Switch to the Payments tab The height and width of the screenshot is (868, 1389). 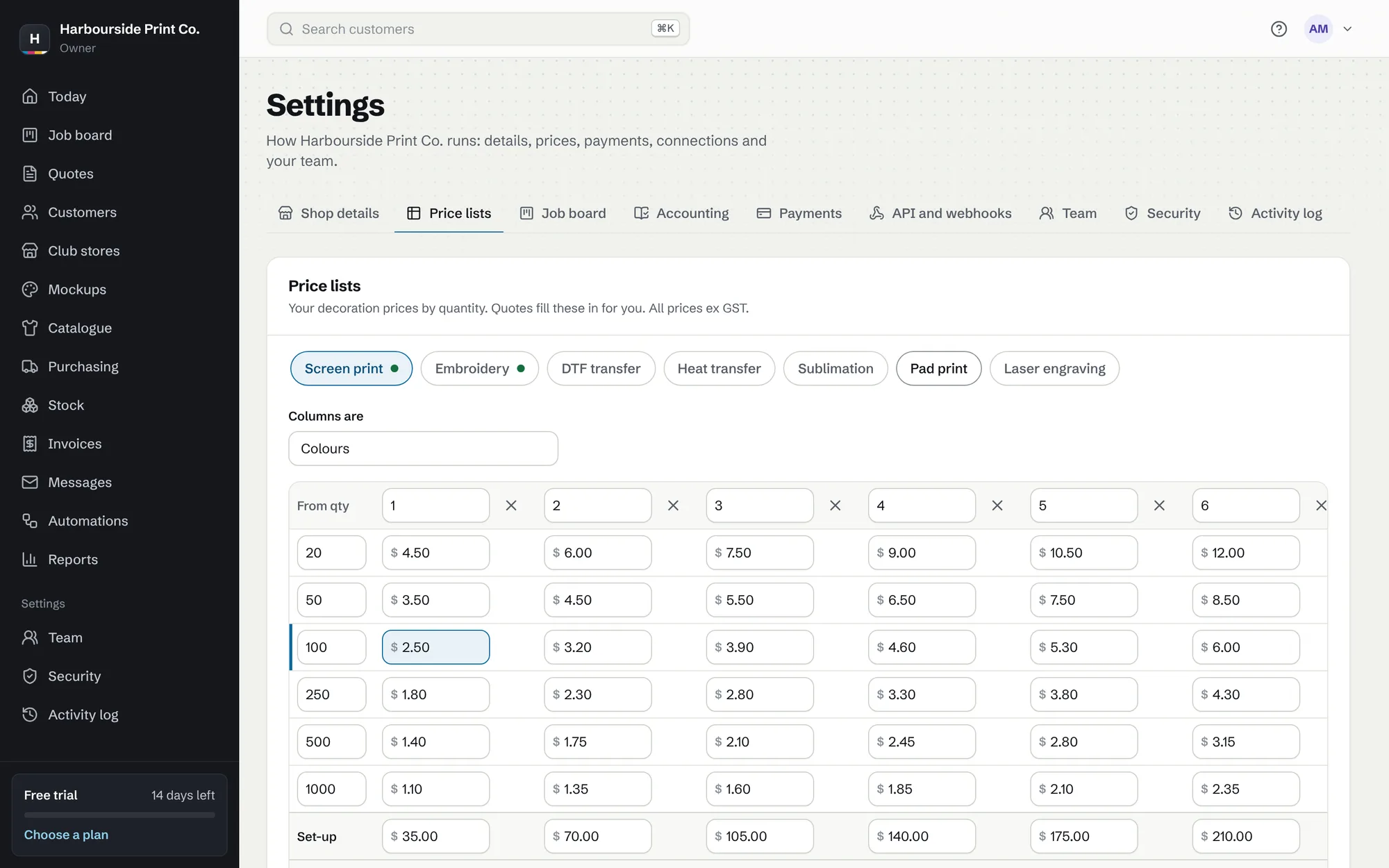coord(799,213)
